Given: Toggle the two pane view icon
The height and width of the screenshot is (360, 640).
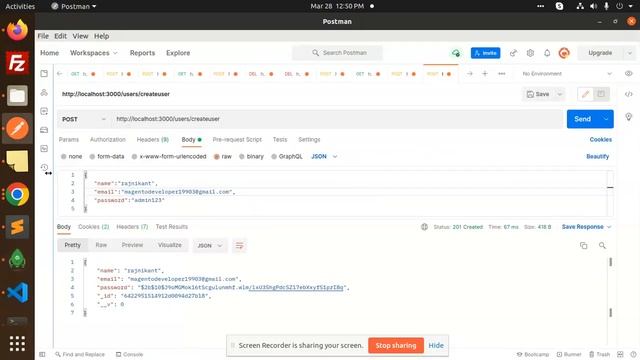Looking at the screenshot, I should (x=620, y=354).
